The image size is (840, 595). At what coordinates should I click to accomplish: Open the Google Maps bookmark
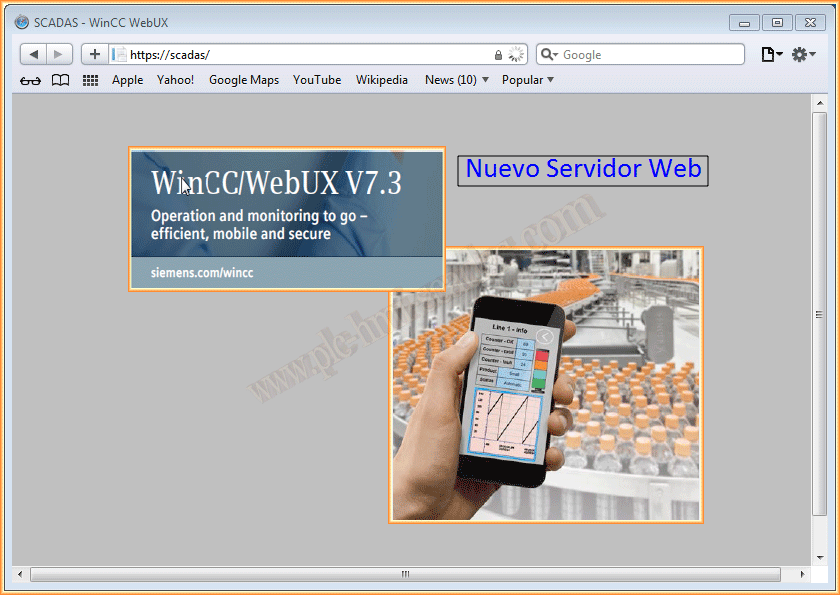[x=243, y=80]
